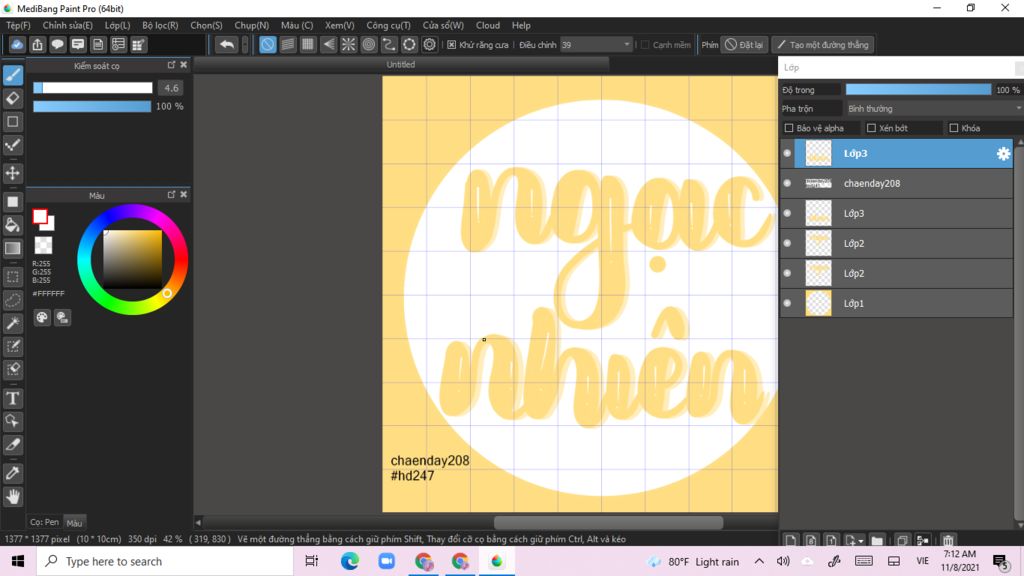Select the Eraser tool
The image size is (1024, 576).
click(x=13, y=98)
